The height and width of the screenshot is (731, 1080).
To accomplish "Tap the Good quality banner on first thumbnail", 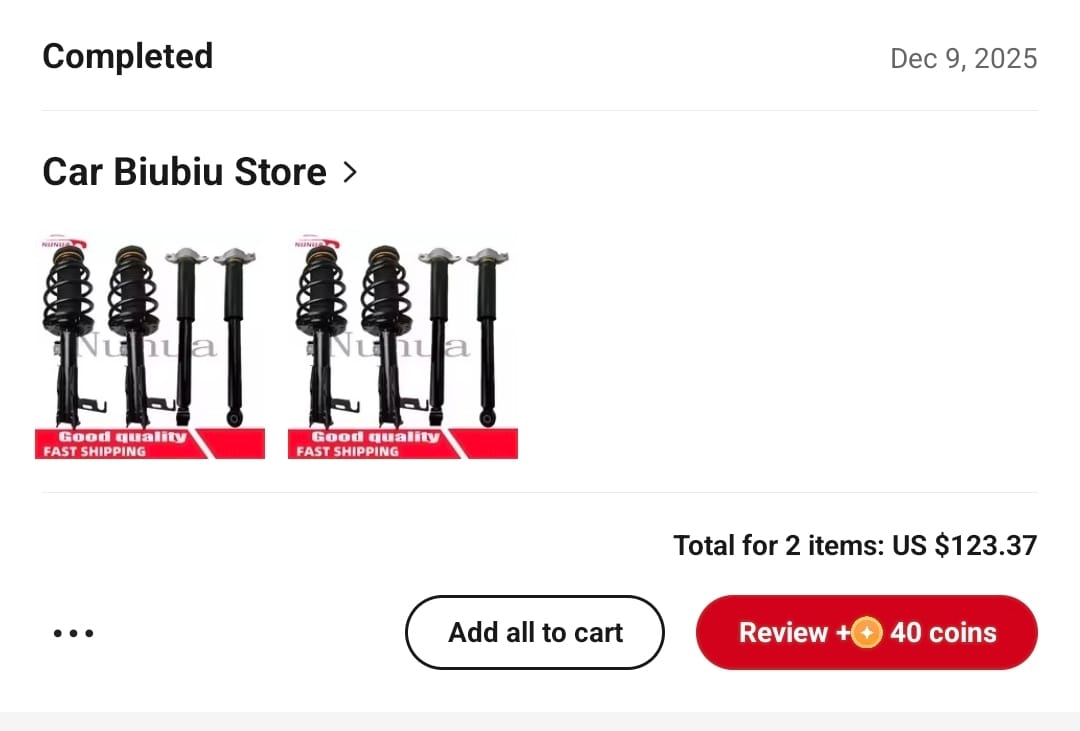I will (x=122, y=437).
